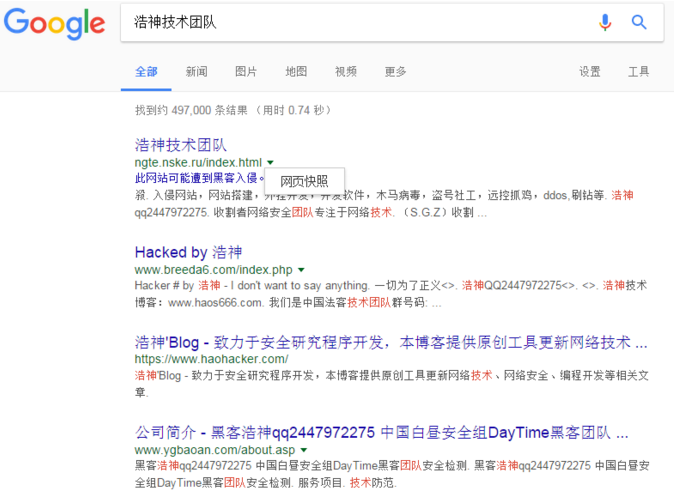Start voice search with microphone icon
The width and height of the screenshot is (674, 494).
point(605,22)
